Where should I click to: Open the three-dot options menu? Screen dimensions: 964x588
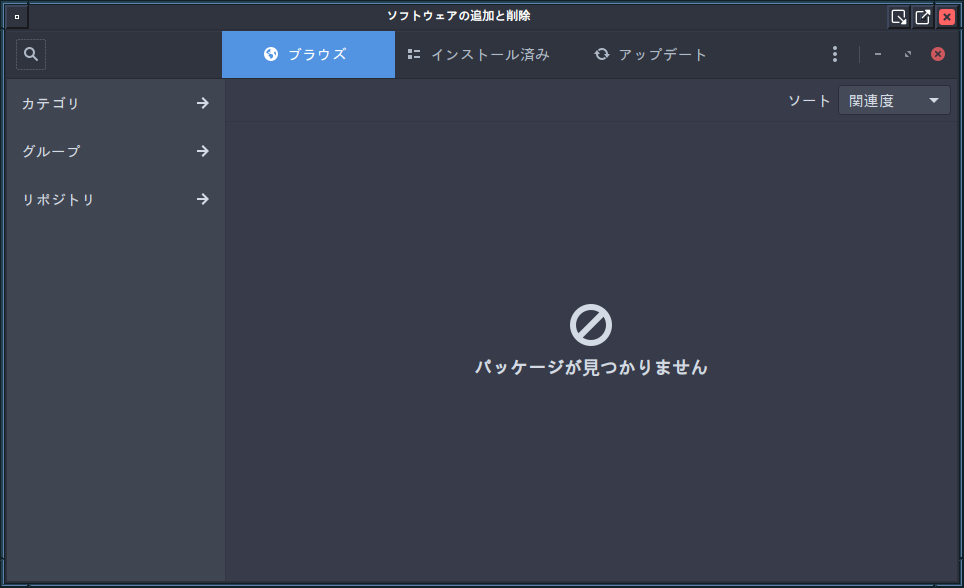click(x=834, y=54)
